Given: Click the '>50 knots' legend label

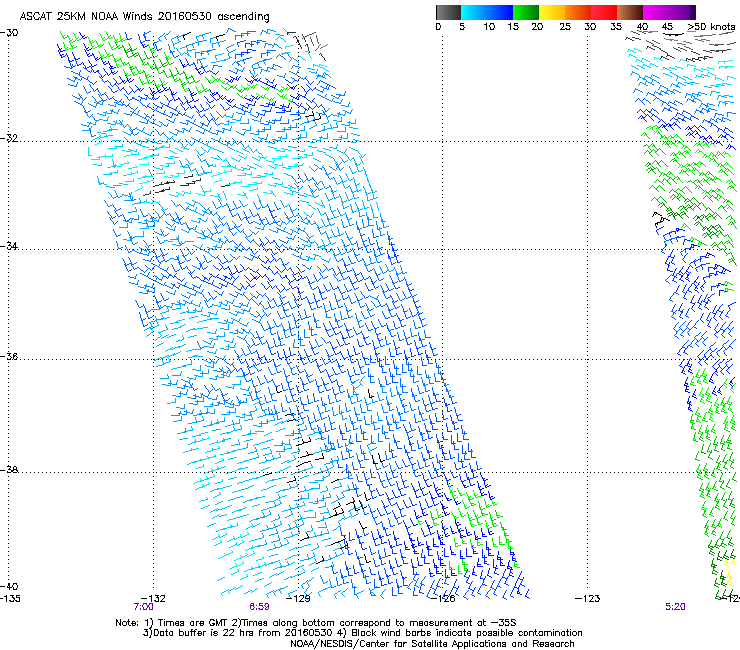Looking at the screenshot, I should (711, 26).
